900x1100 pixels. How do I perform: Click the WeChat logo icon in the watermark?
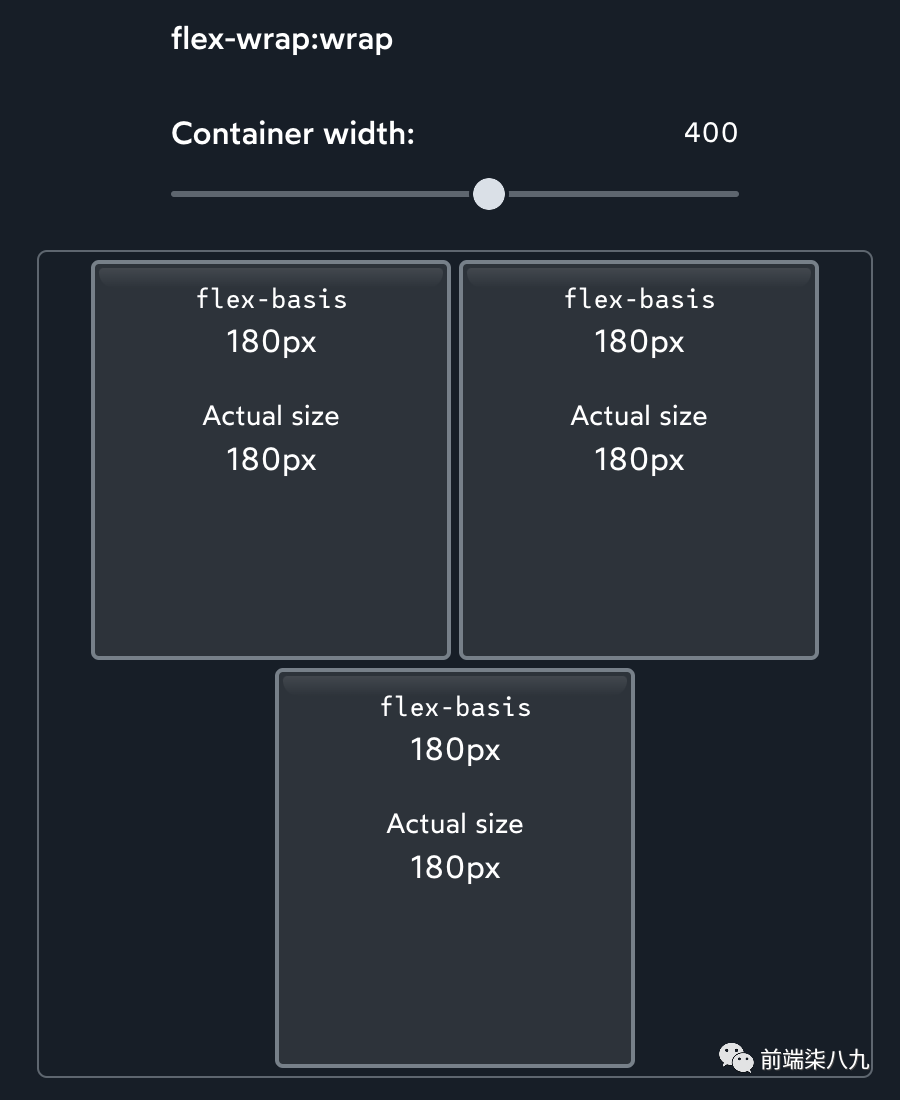(736, 1057)
